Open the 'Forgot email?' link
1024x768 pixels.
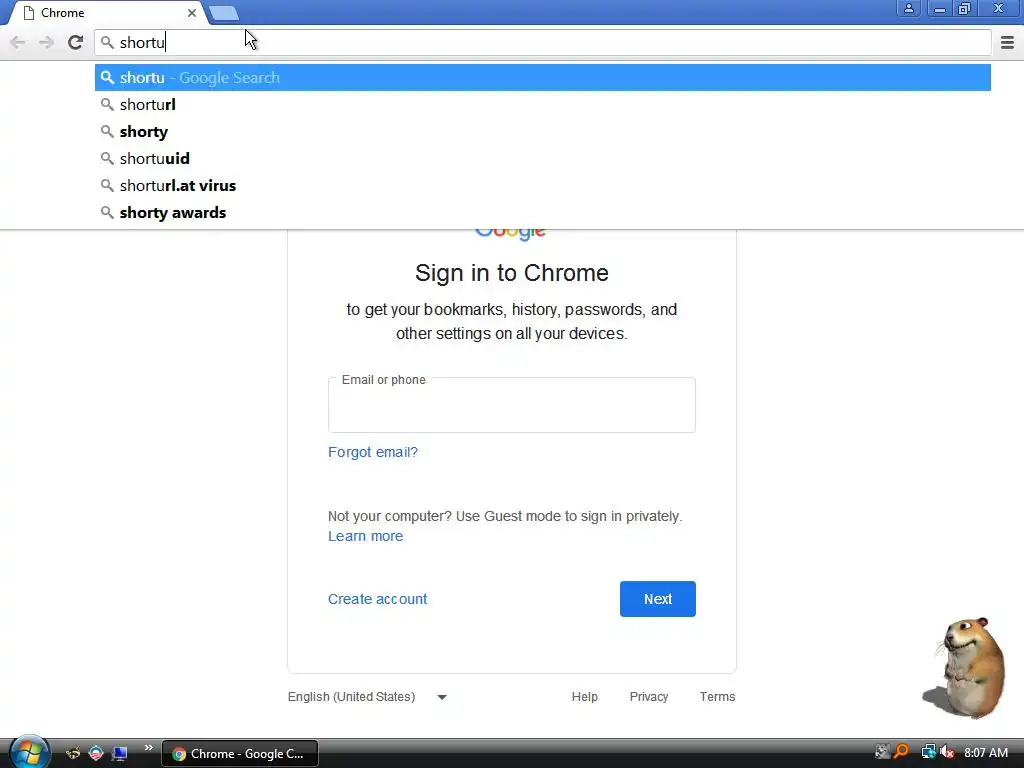coord(372,452)
